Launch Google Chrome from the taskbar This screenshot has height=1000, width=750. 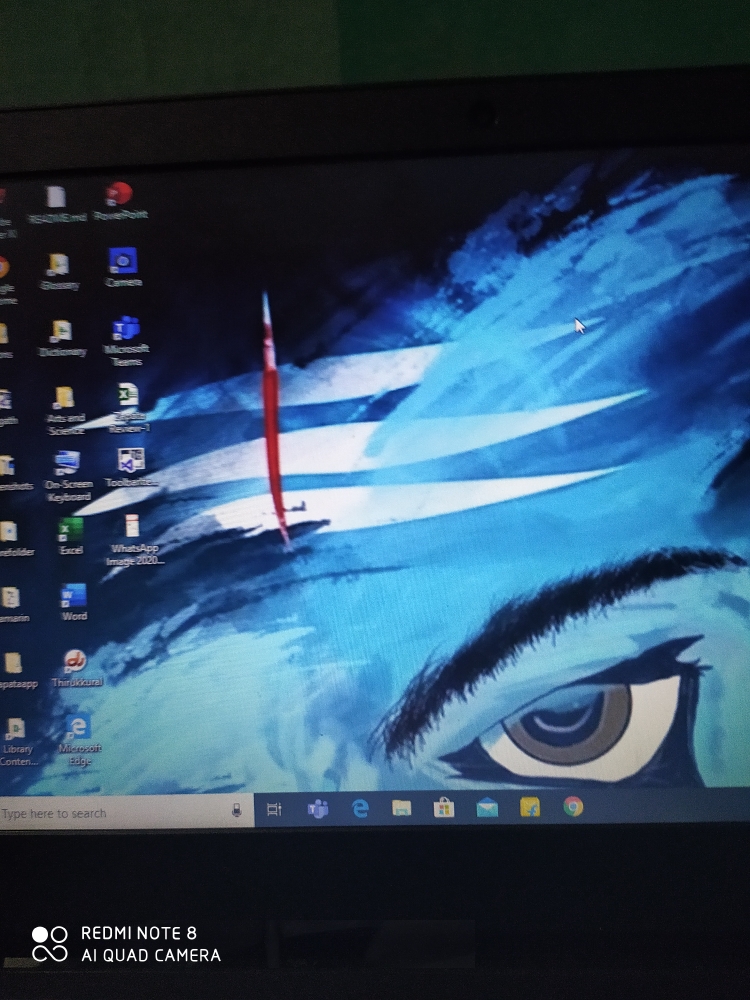click(573, 806)
